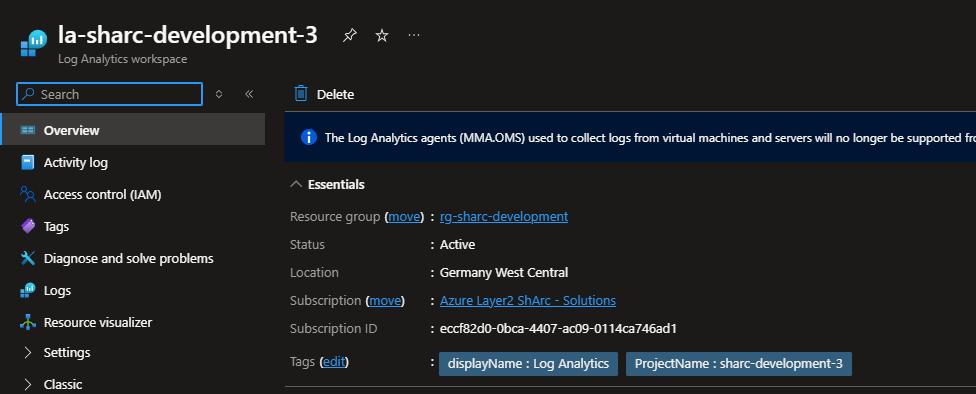This screenshot has height=394, width=976.
Task: Click the Essentials heading text
Action: 336,184
